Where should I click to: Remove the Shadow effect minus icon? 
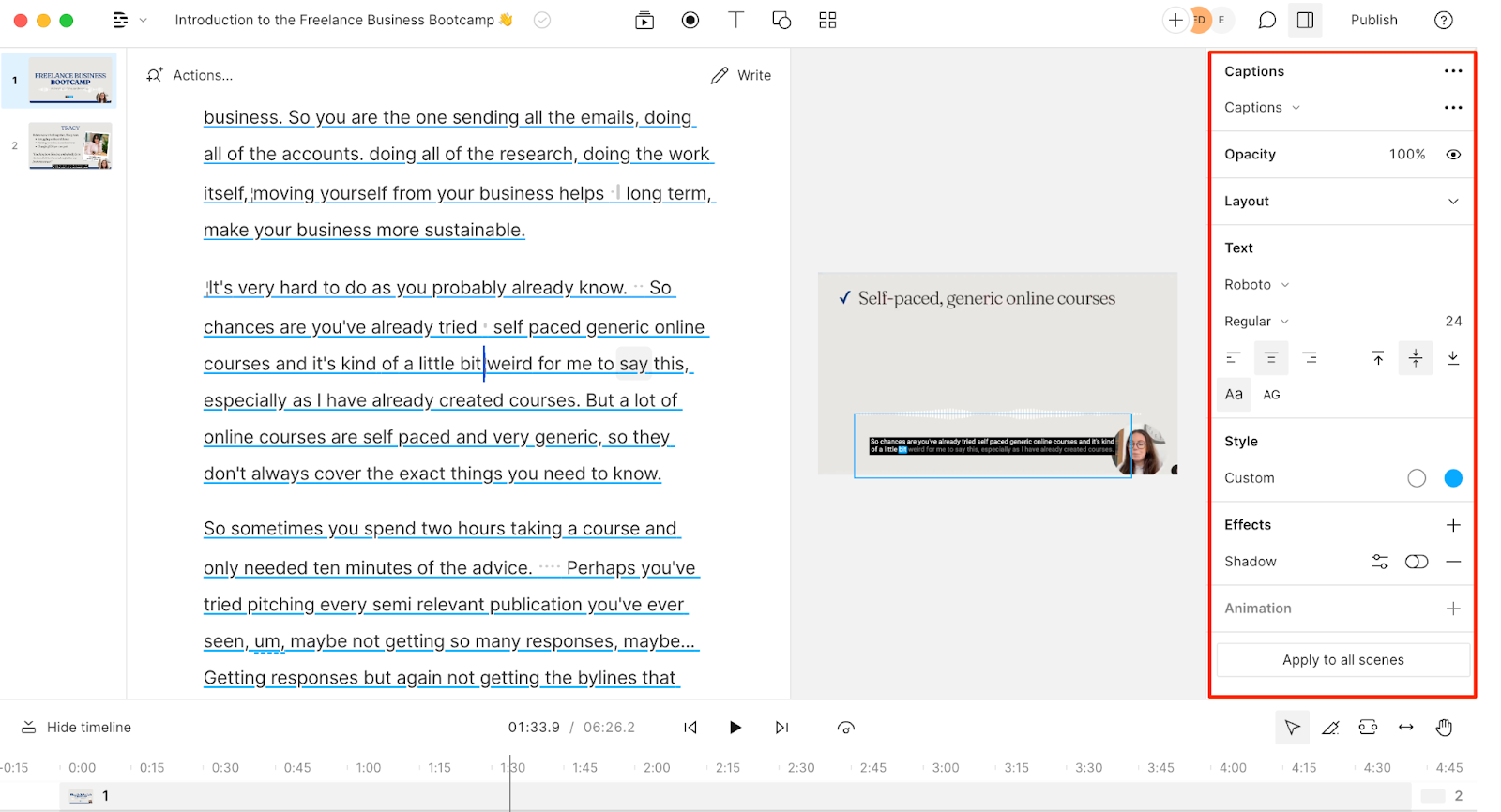1453,562
